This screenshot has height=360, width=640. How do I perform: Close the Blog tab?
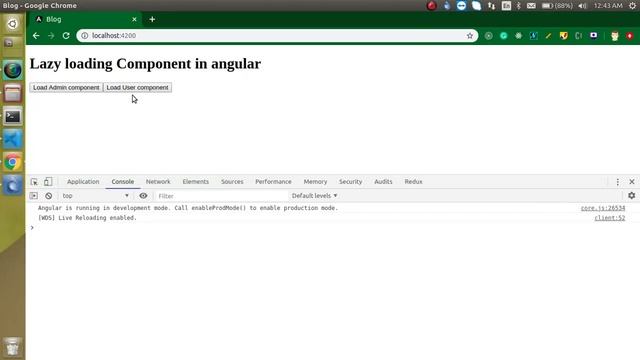(134, 19)
